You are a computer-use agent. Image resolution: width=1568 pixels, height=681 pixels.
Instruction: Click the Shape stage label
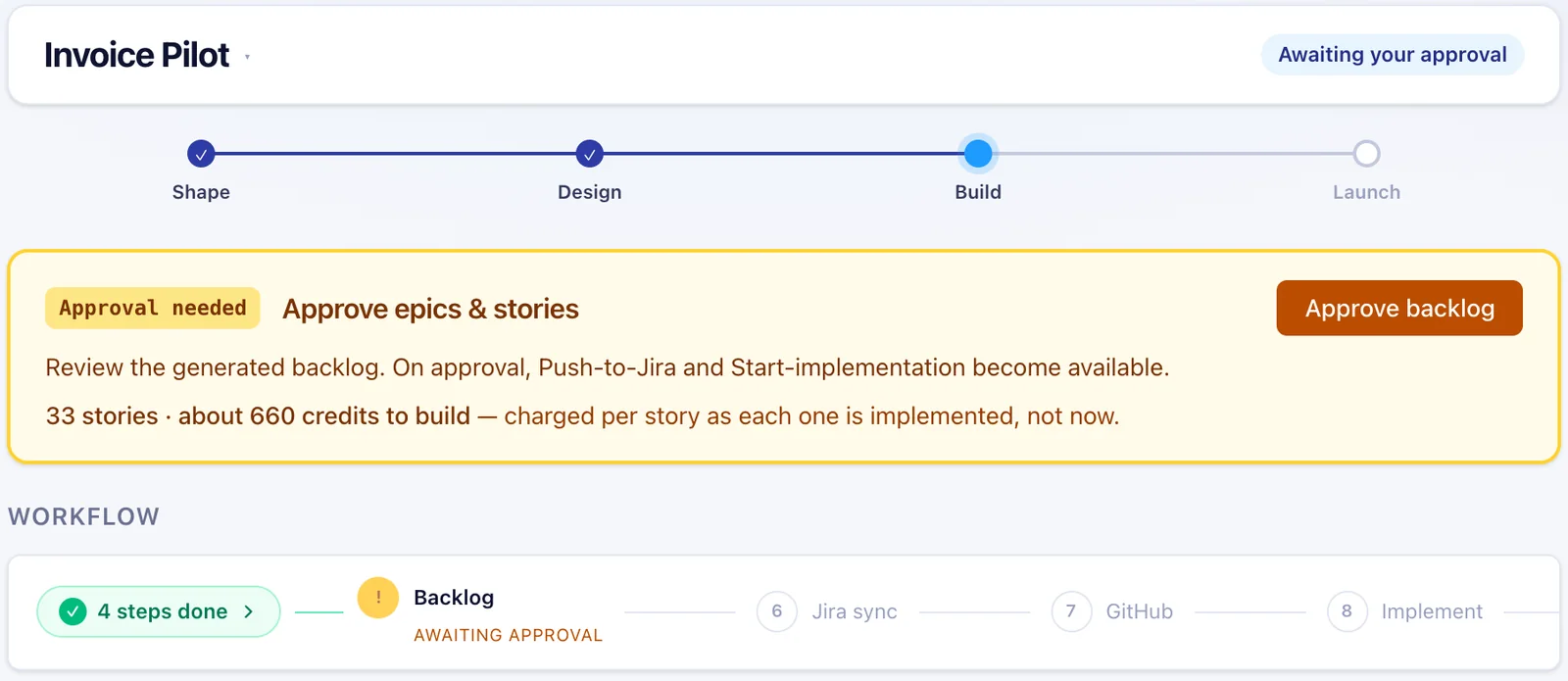pyautogui.click(x=201, y=192)
